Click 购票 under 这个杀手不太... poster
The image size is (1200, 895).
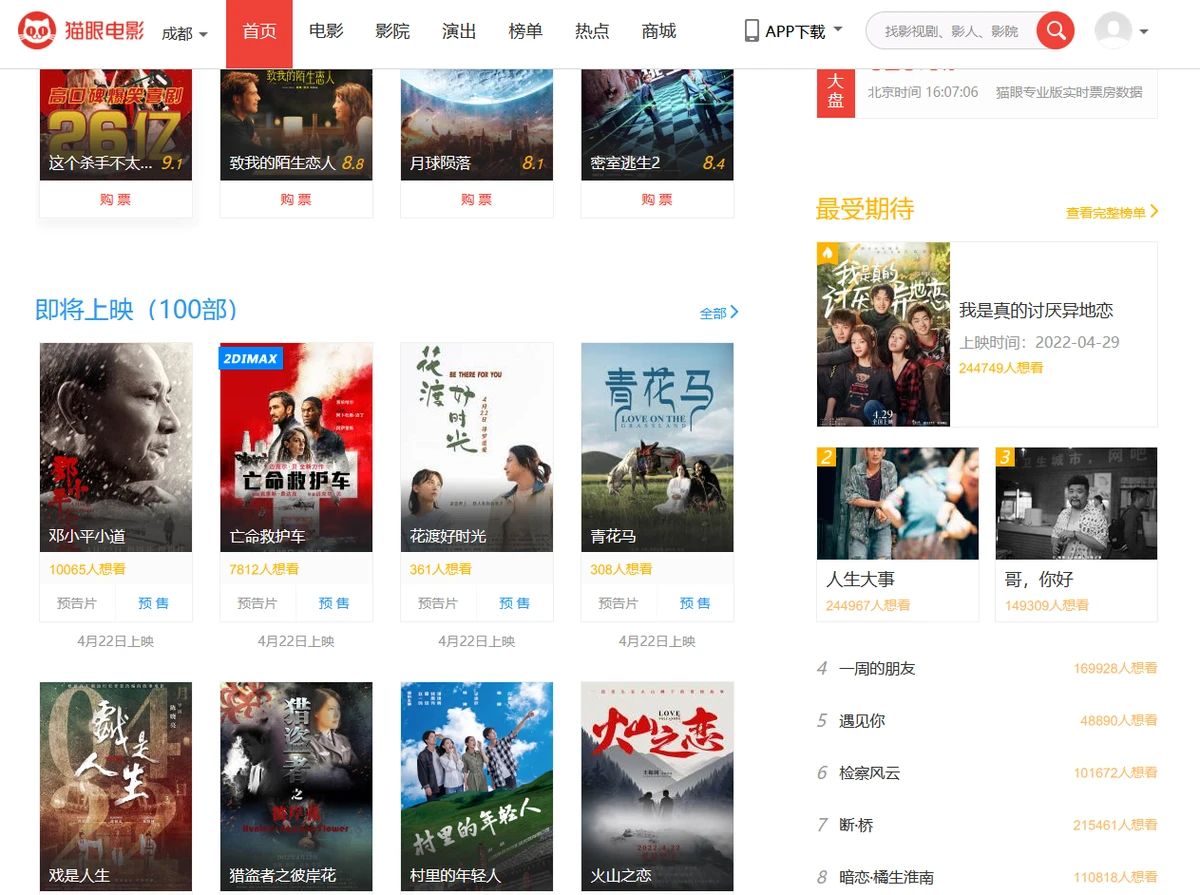click(x=116, y=199)
